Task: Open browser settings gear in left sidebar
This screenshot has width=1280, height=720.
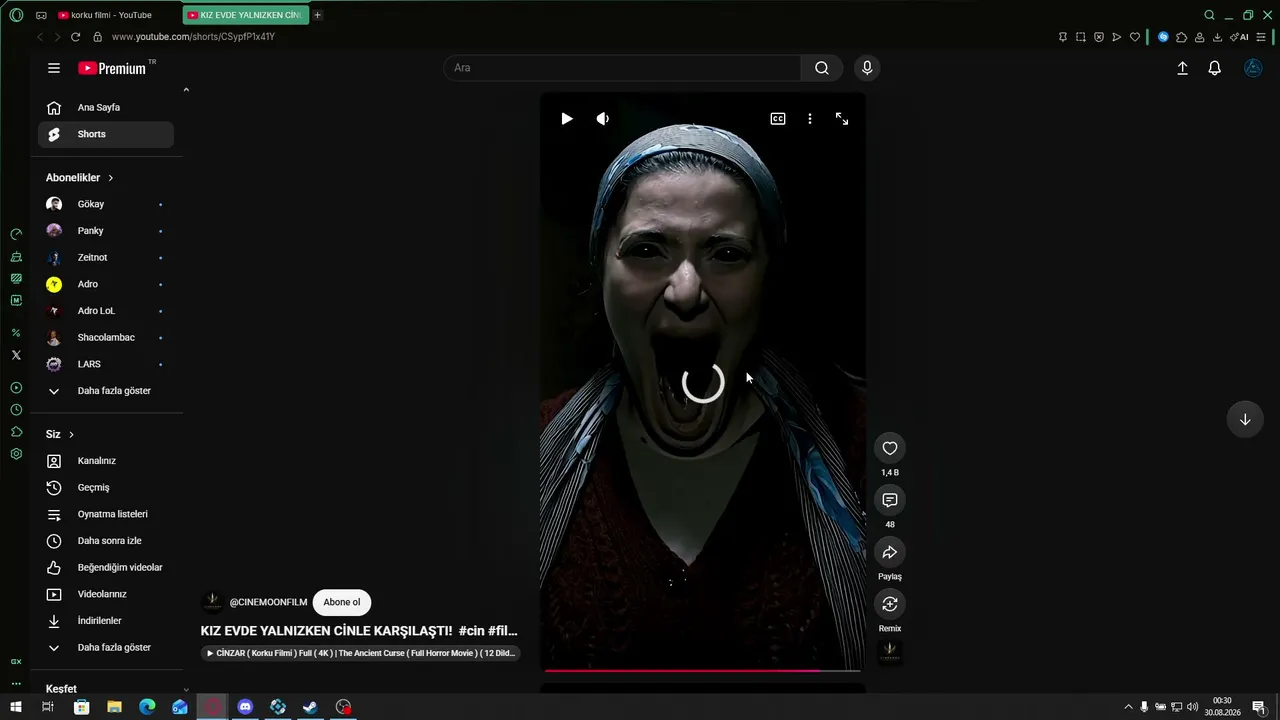Action: click(16, 454)
